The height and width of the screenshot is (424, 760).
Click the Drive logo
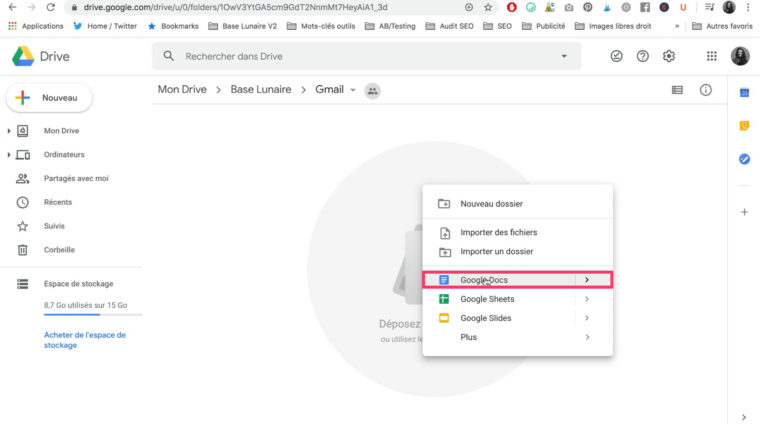click(x=41, y=56)
